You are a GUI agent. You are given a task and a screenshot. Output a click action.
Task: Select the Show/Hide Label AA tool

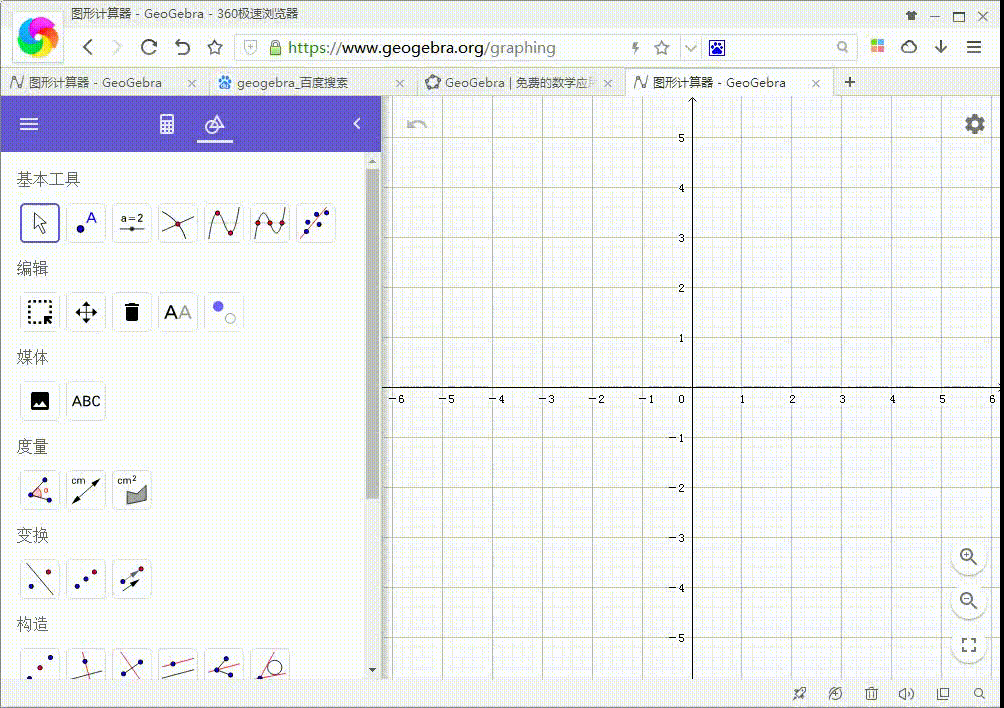[x=177, y=312]
